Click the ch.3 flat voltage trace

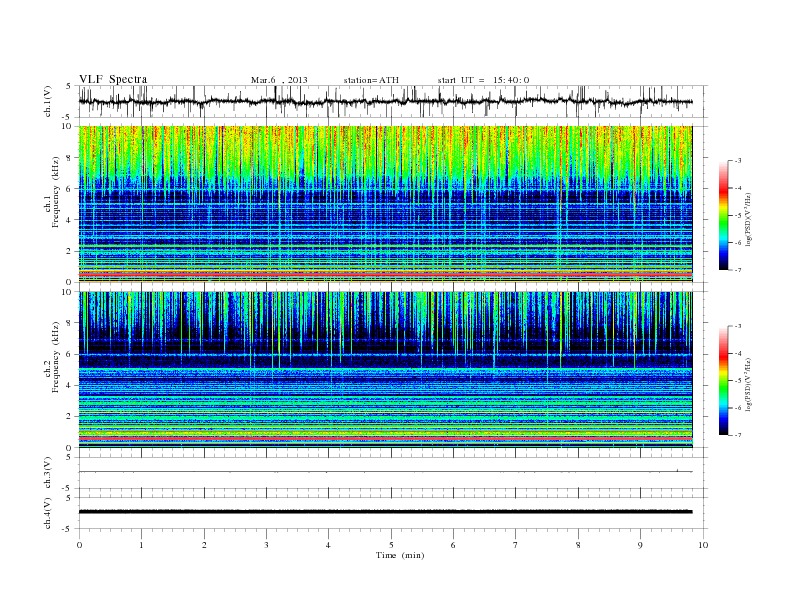tap(385, 472)
